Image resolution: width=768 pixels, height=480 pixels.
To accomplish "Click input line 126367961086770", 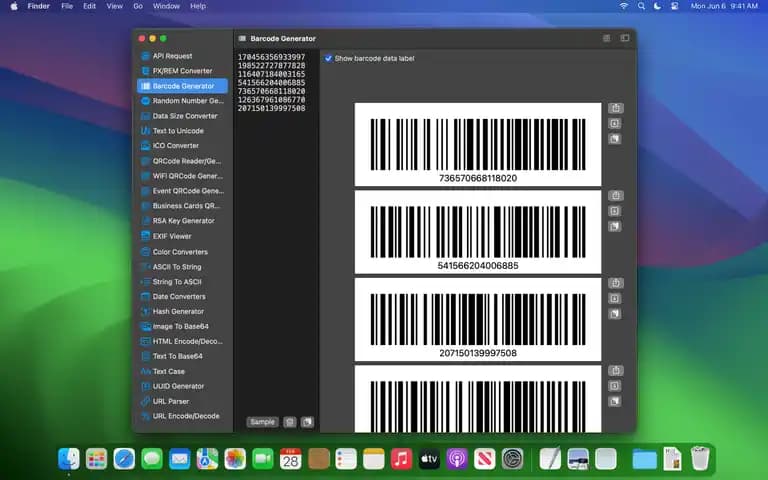I will (271, 100).
